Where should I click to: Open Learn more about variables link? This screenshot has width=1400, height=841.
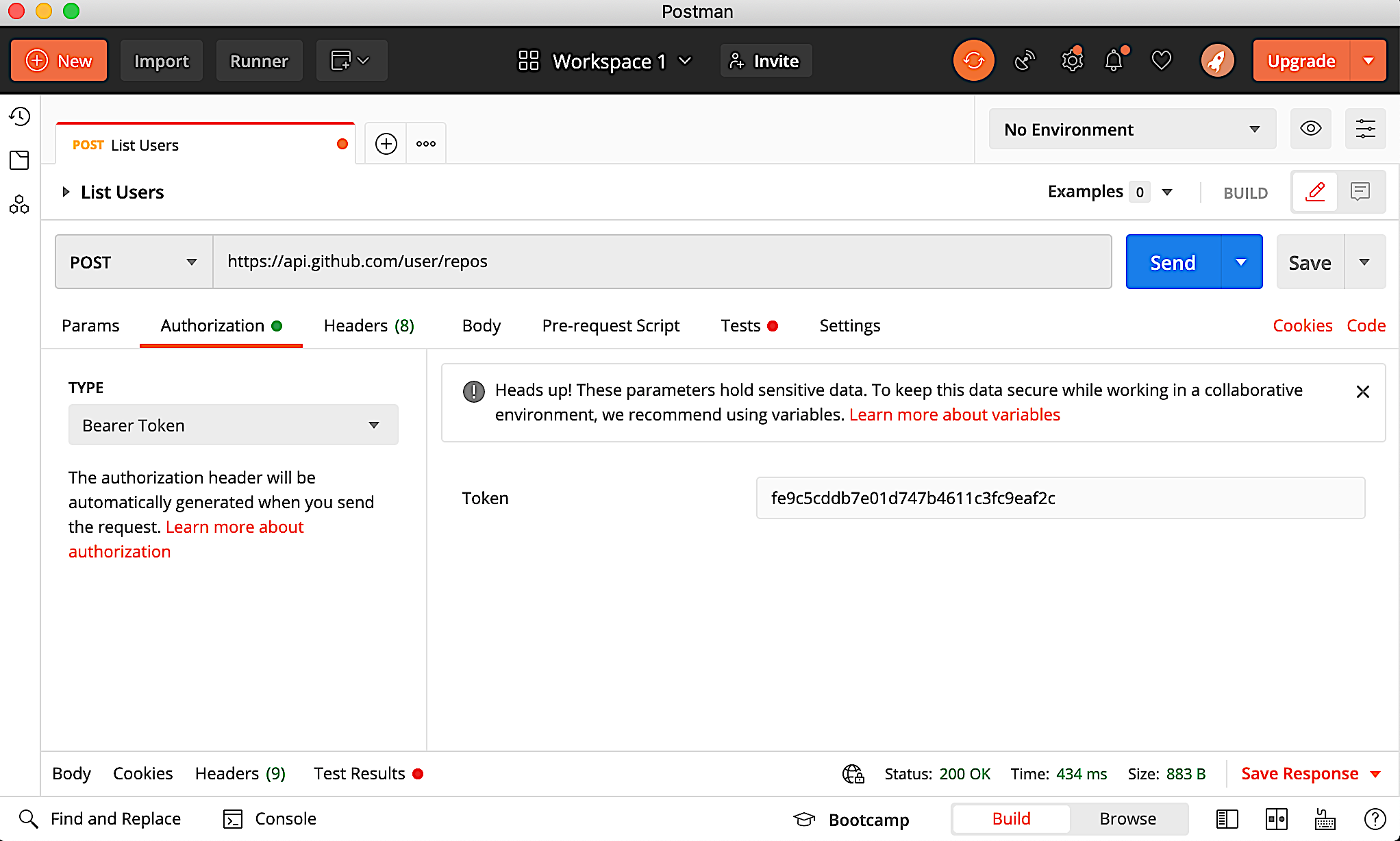[955, 415]
